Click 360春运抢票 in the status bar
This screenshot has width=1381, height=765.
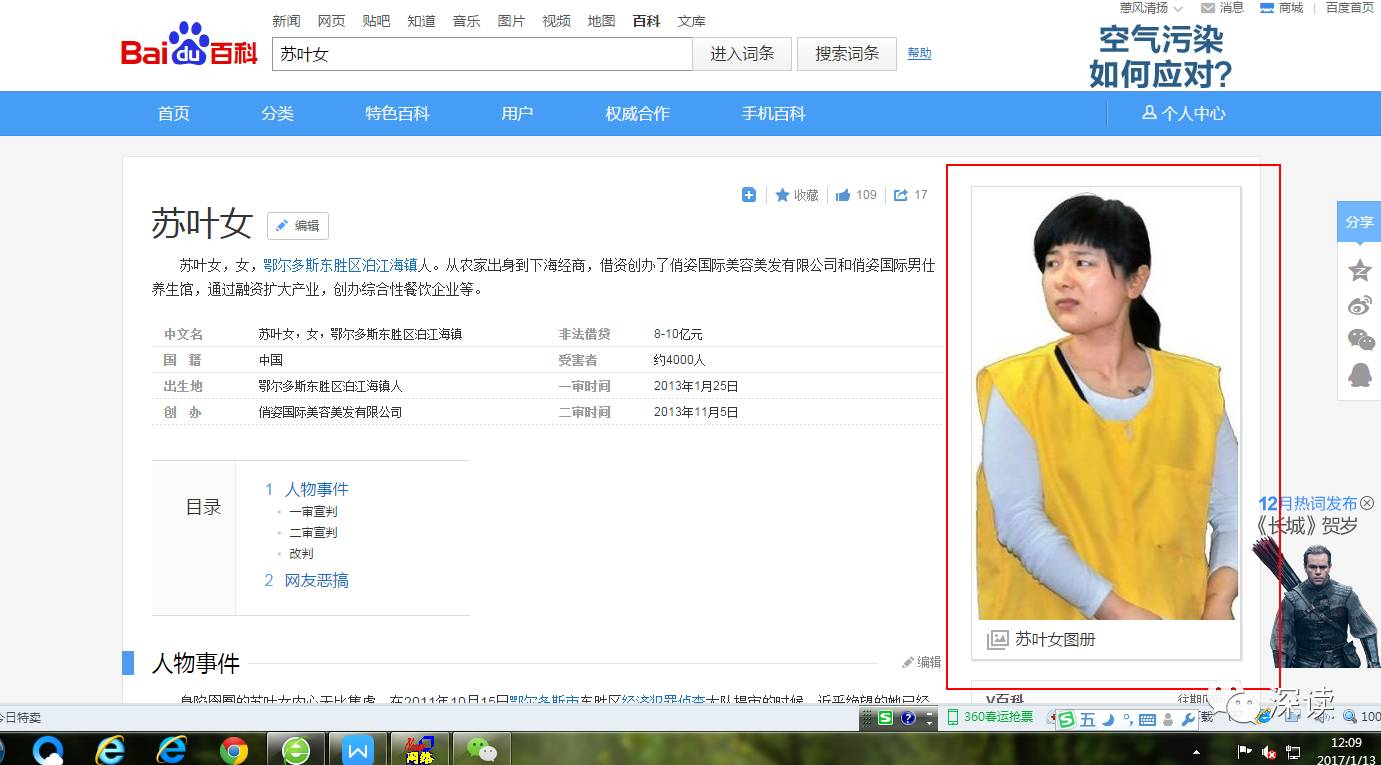[990, 717]
